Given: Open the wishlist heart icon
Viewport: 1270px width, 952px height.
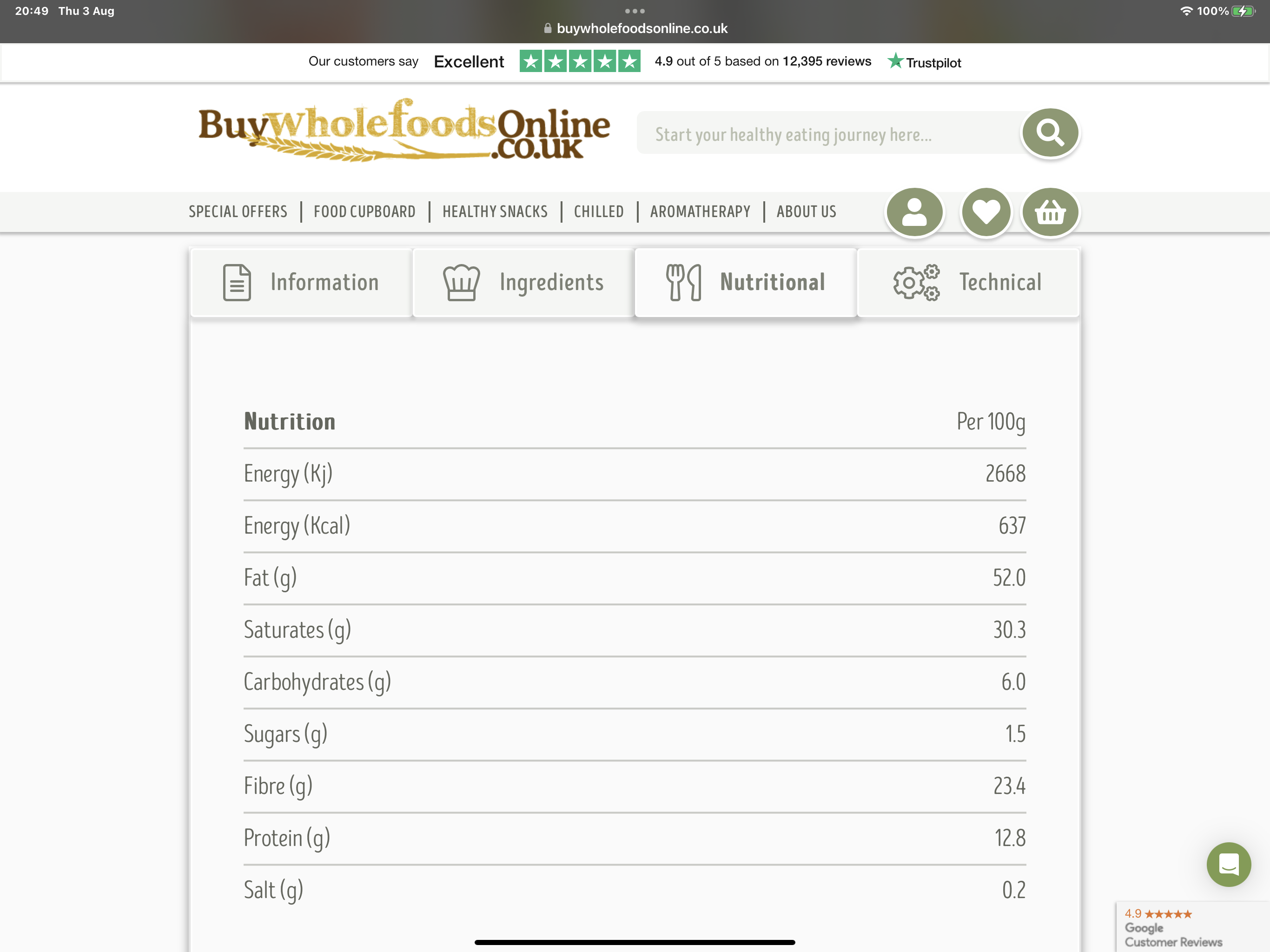Looking at the screenshot, I should click(x=986, y=212).
